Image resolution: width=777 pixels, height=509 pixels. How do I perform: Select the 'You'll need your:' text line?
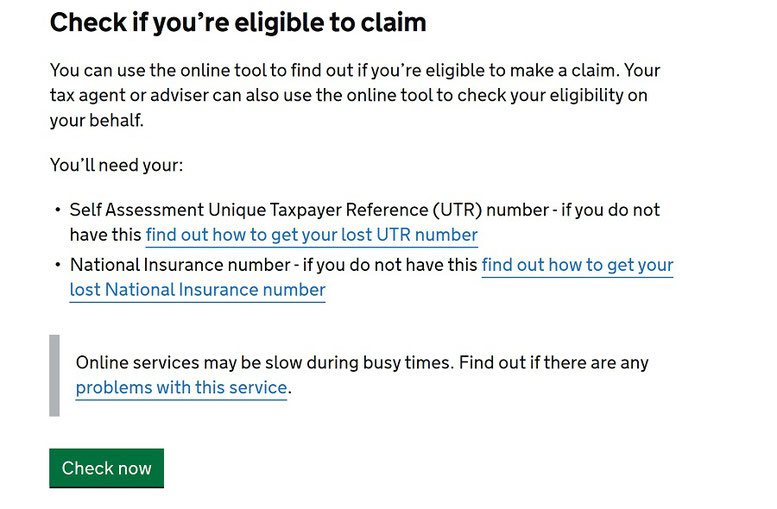116,165
